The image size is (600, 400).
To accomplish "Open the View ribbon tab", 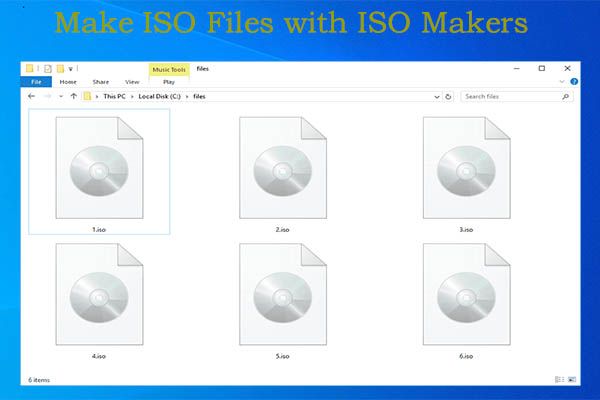I will pyautogui.click(x=132, y=82).
